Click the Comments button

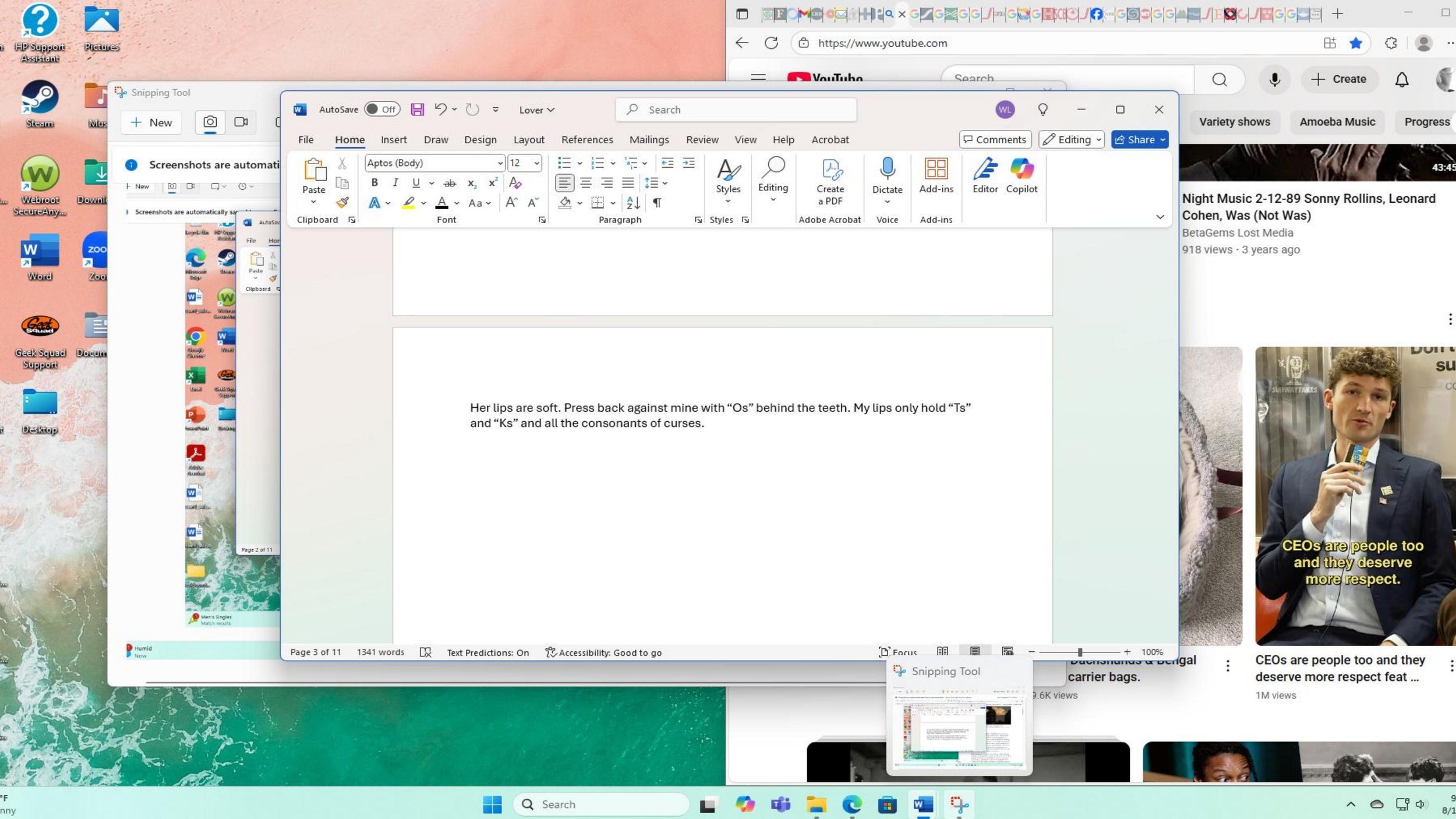pyautogui.click(x=995, y=140)
